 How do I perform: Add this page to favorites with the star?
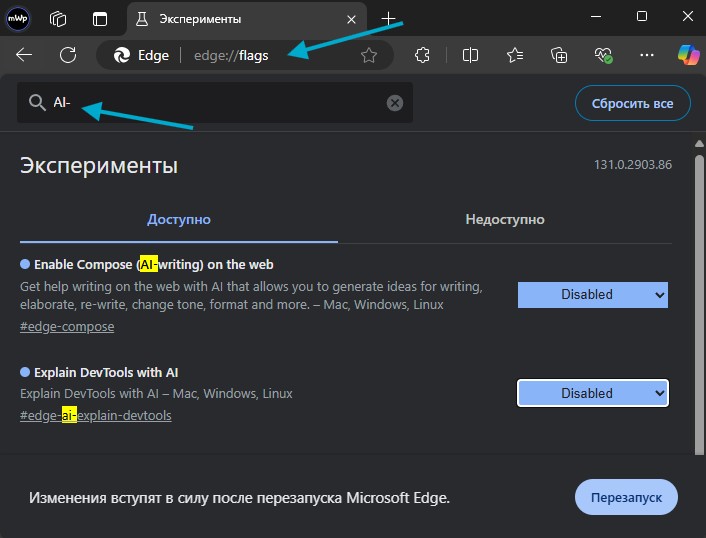369,56
